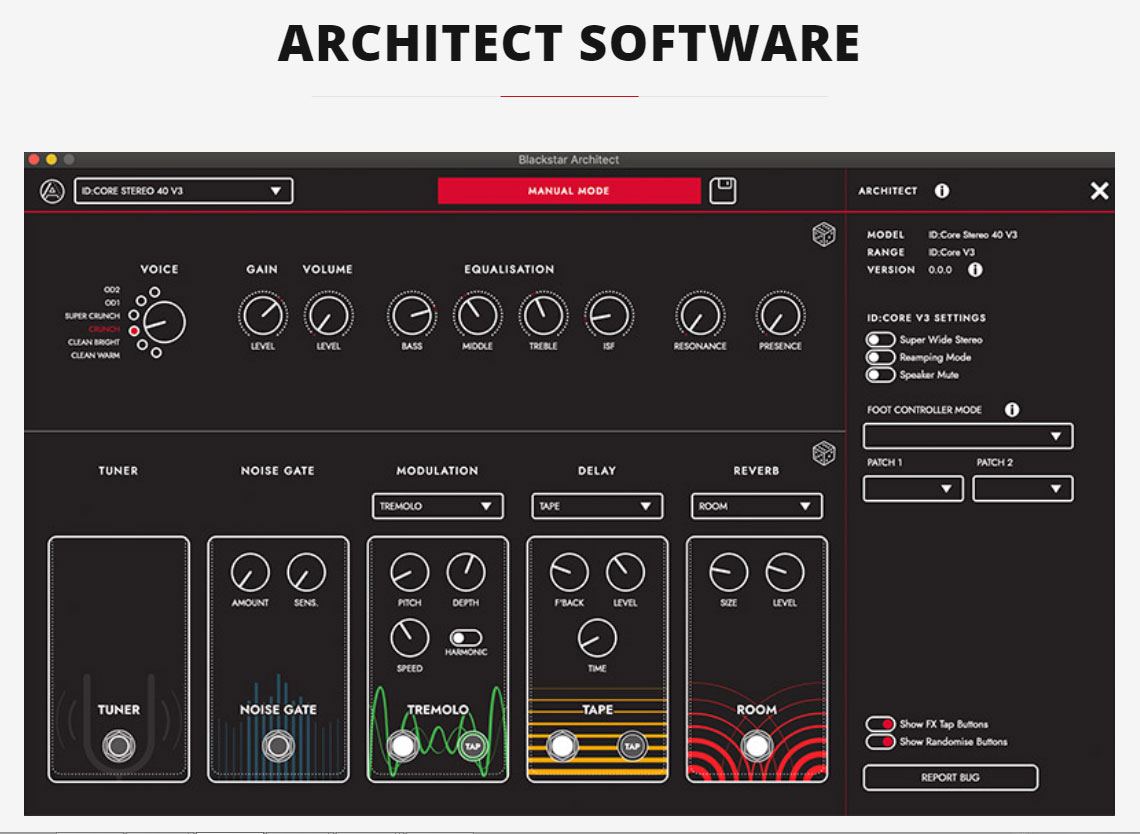Expand the Modulation type dropdown showing Tremolo
Screen dimensions: 1140x834
pos(437,506)
